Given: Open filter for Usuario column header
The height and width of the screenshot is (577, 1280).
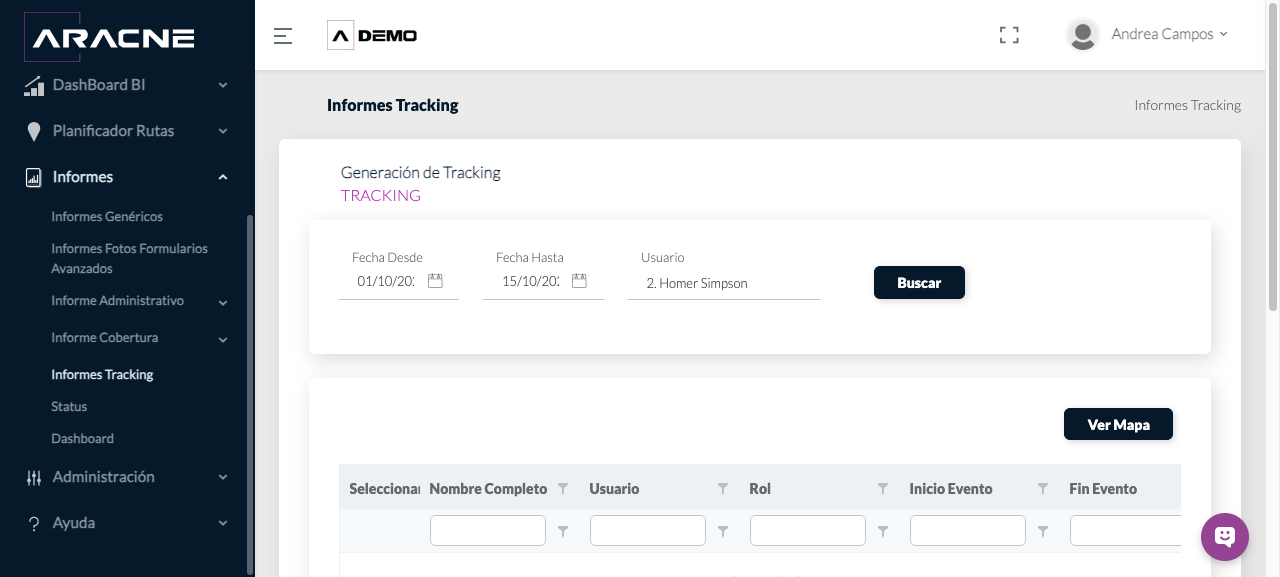Looking at the screenshot, I should click(723, 489).
